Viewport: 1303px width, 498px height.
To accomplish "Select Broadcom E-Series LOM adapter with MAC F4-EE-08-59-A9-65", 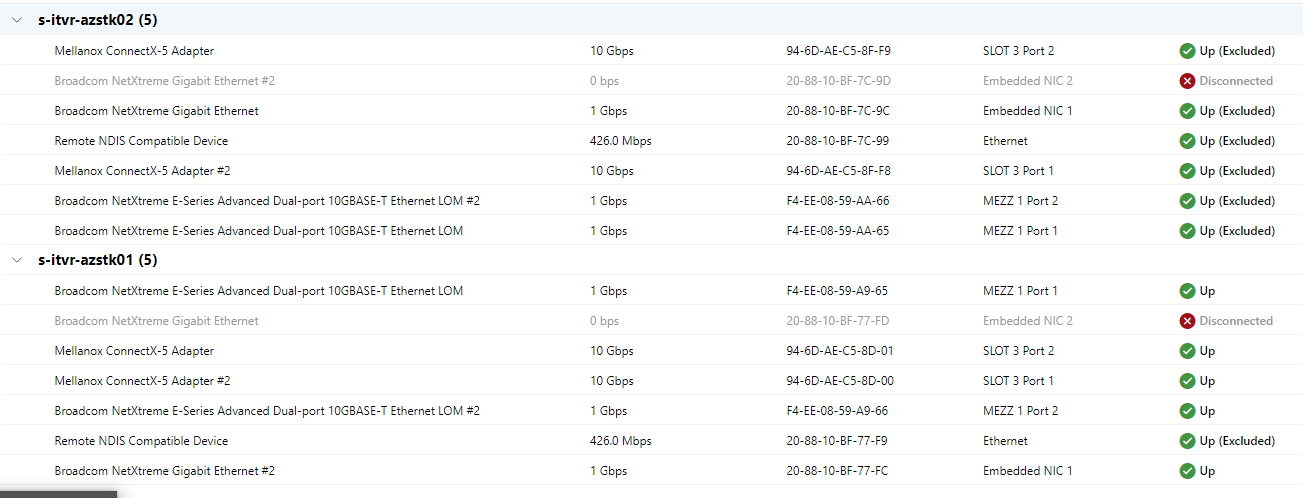I will 259,291.
